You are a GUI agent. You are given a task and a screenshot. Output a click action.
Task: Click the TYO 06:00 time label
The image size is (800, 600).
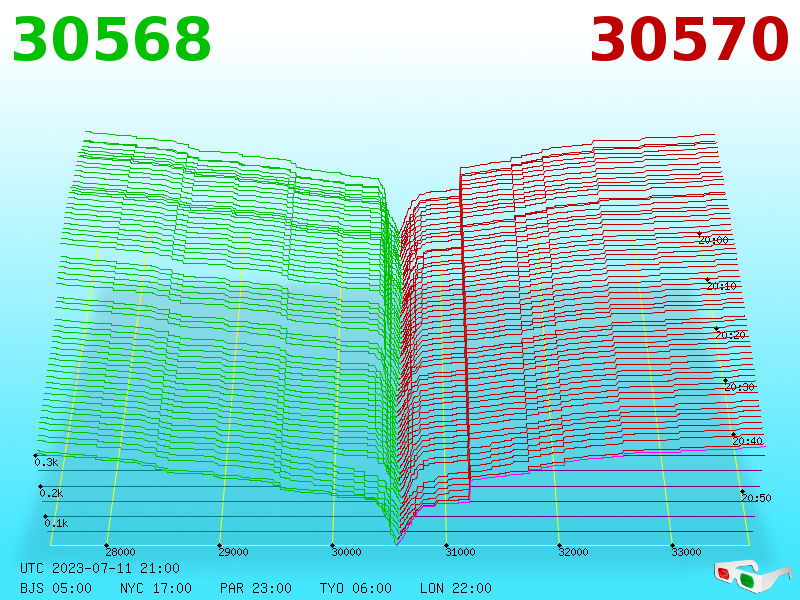point(356,588)
